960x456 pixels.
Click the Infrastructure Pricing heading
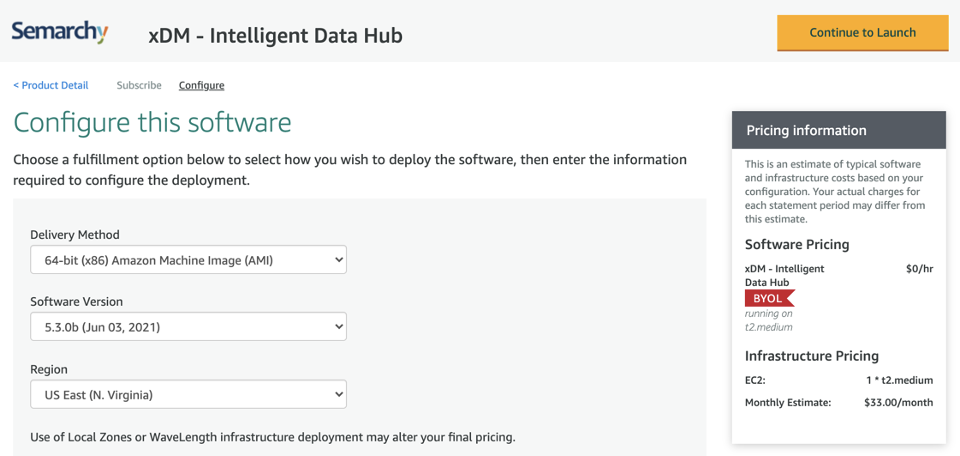812,356
